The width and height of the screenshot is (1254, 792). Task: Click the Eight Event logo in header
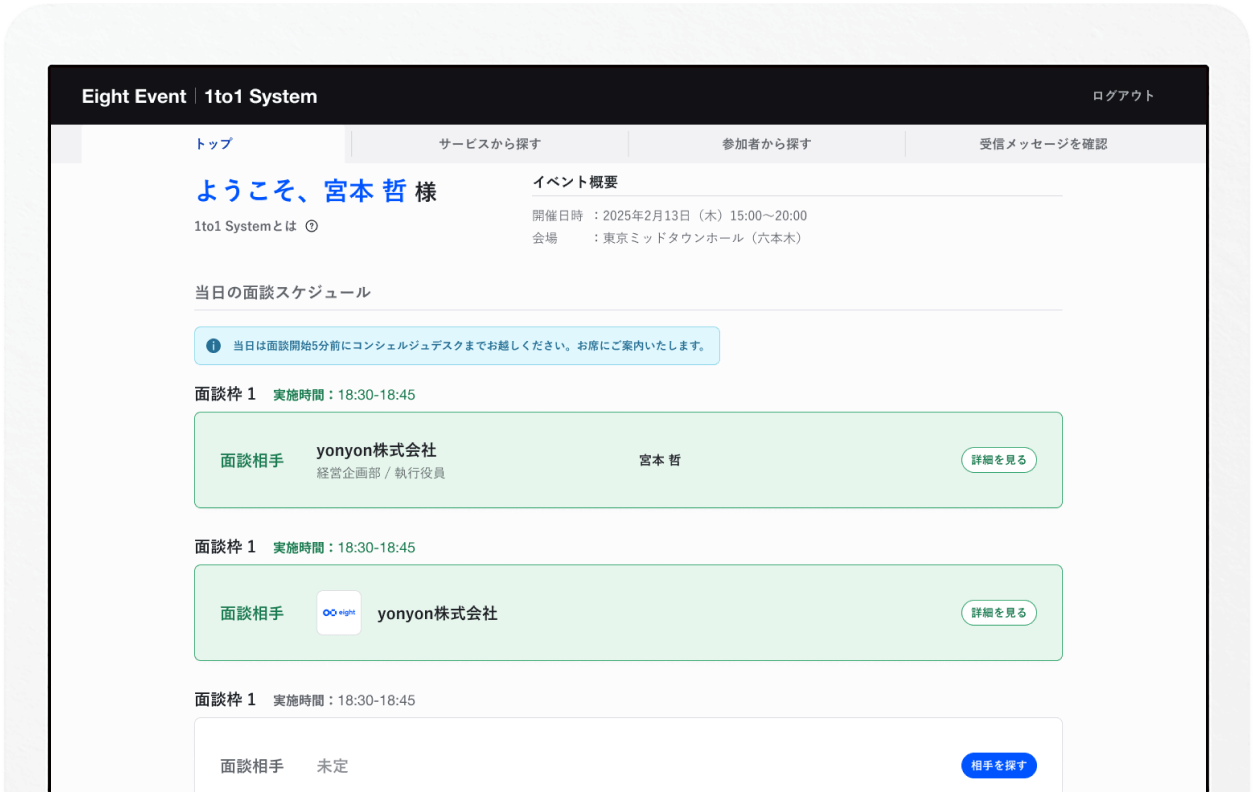click(134, 97)
